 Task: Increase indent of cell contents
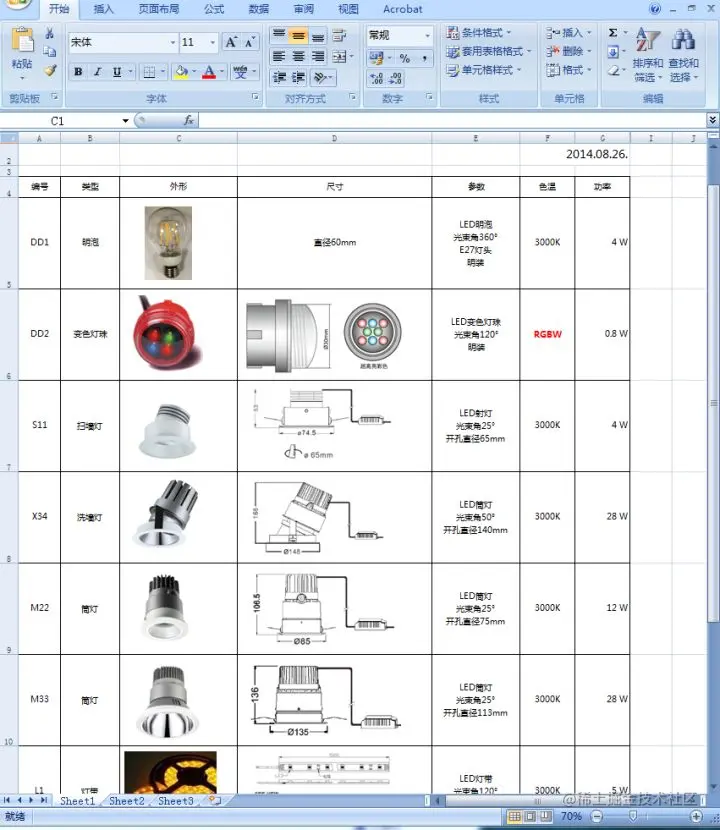pyautogui.click(x=298, y=78)
